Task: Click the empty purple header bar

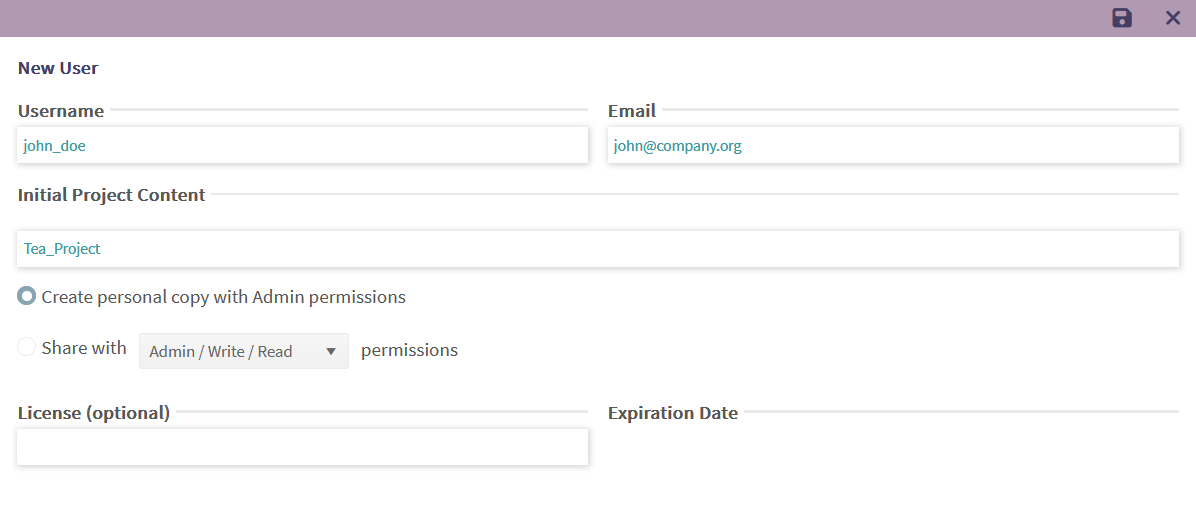Action: pyautogui.click(x=550, y=18)
